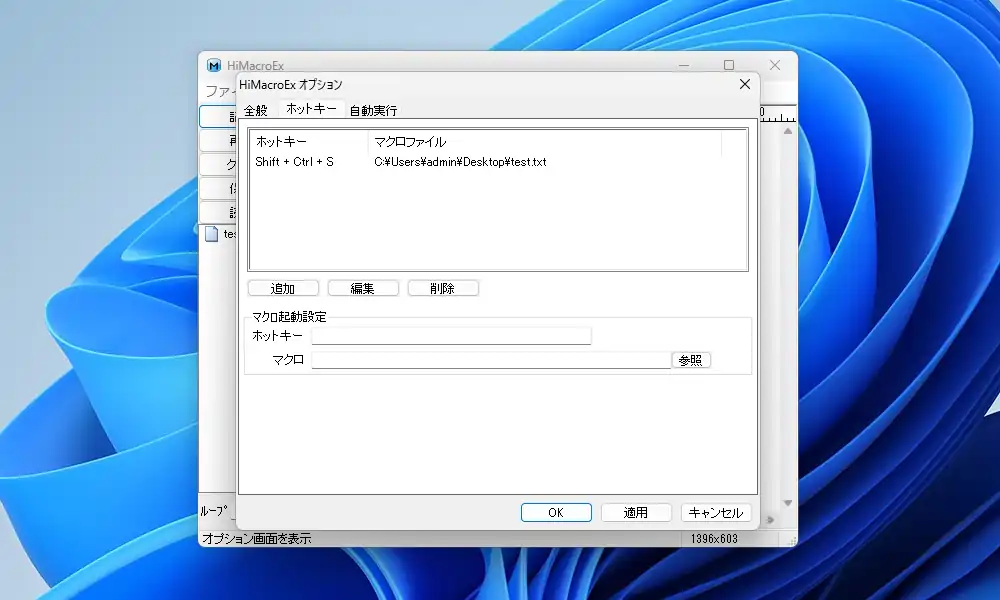The width and height of the screenshot is (1000, 600).
Task: Confirm settings with the OK button
Action: pos(556,512)
